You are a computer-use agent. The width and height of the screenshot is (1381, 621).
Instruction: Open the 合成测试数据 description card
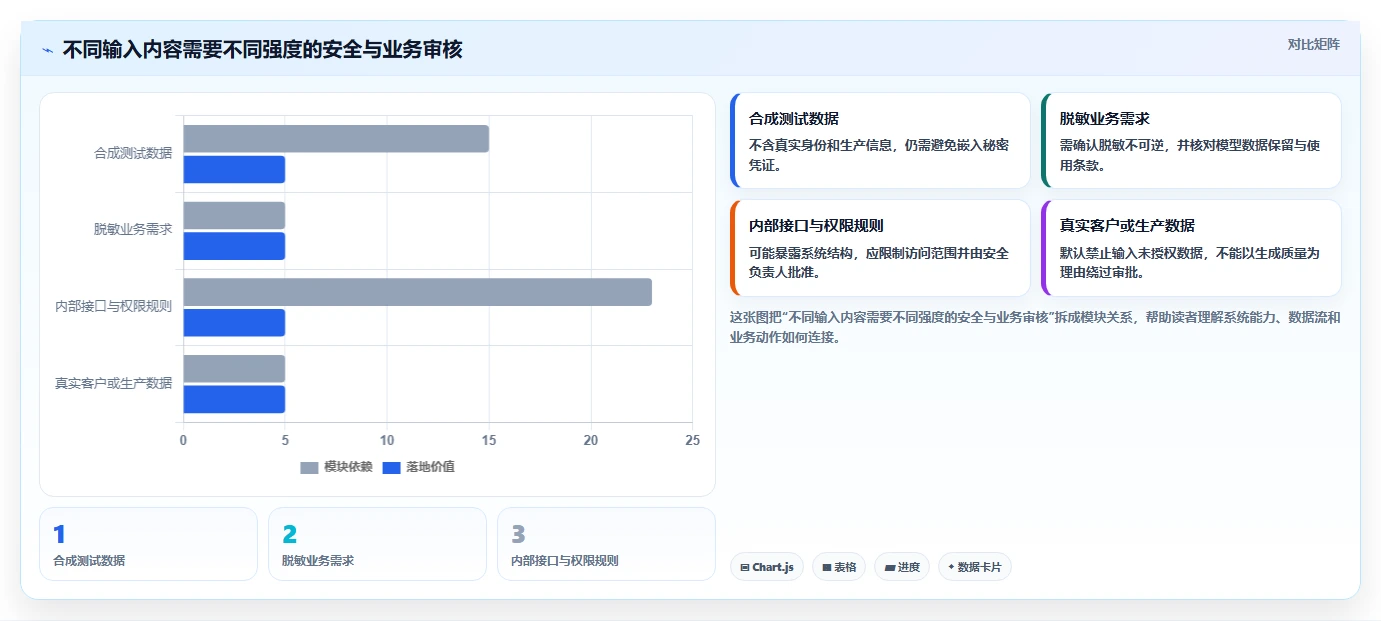click(880, 141)
